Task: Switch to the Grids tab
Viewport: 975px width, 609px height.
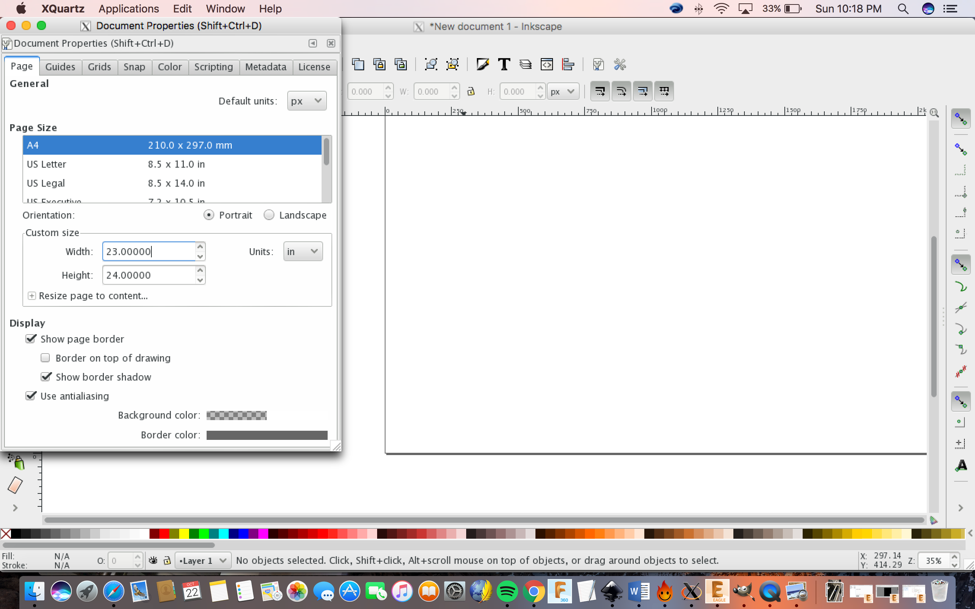Action: [x=99, y=67]
